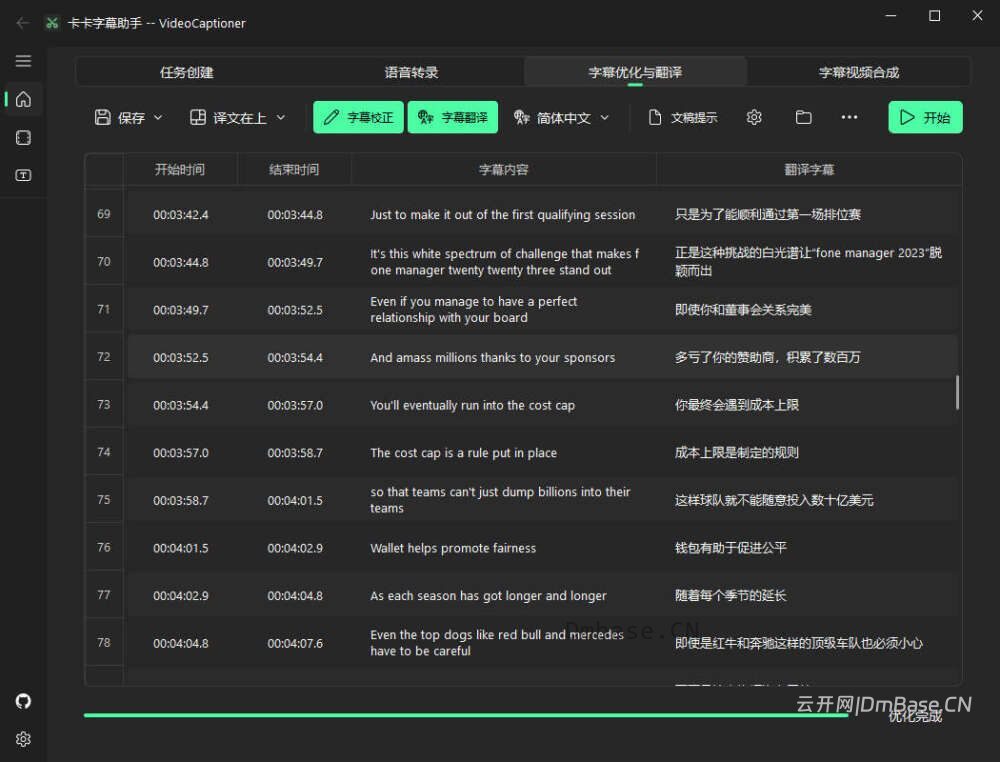Image resolution: width=1000 pixels, height=762 pixels.
Task: Click the 文稿提示 document prompt button
Action: coord(683,117)
